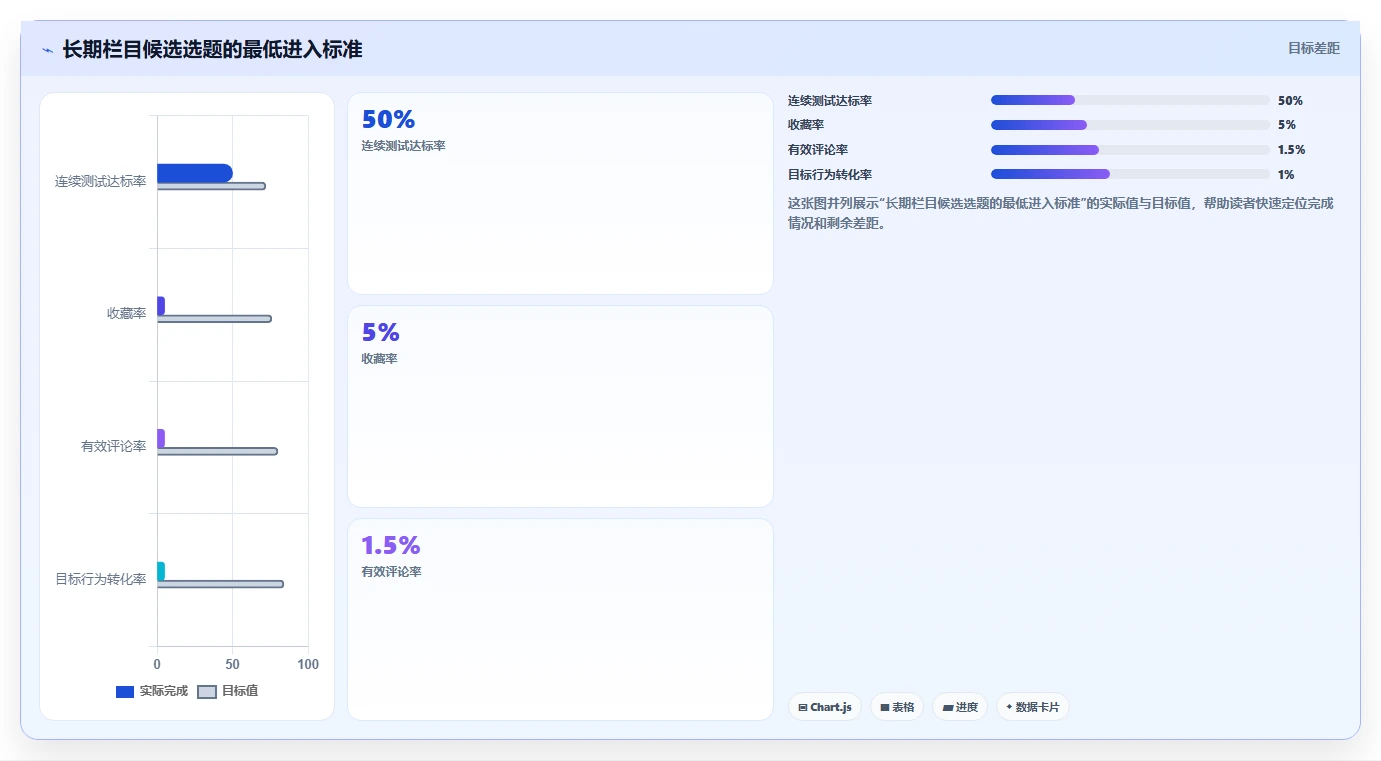Click the cyan 目标行为转化率 actual bar
The width and height of the screenshot is (1381, 761).
click(161, 571)
